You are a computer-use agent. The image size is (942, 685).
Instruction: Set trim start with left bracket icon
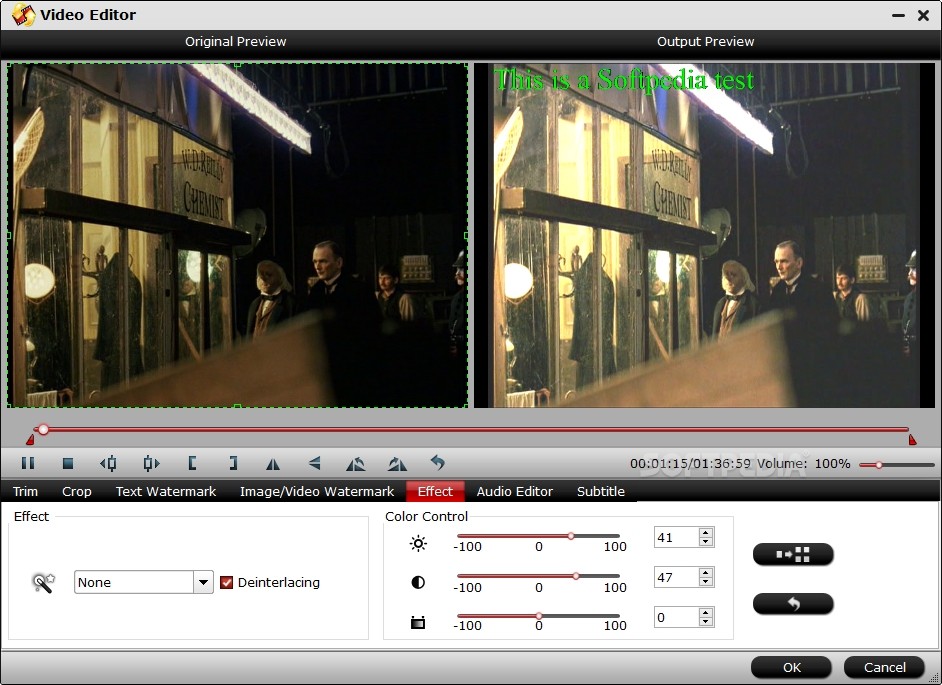point(192,463)
